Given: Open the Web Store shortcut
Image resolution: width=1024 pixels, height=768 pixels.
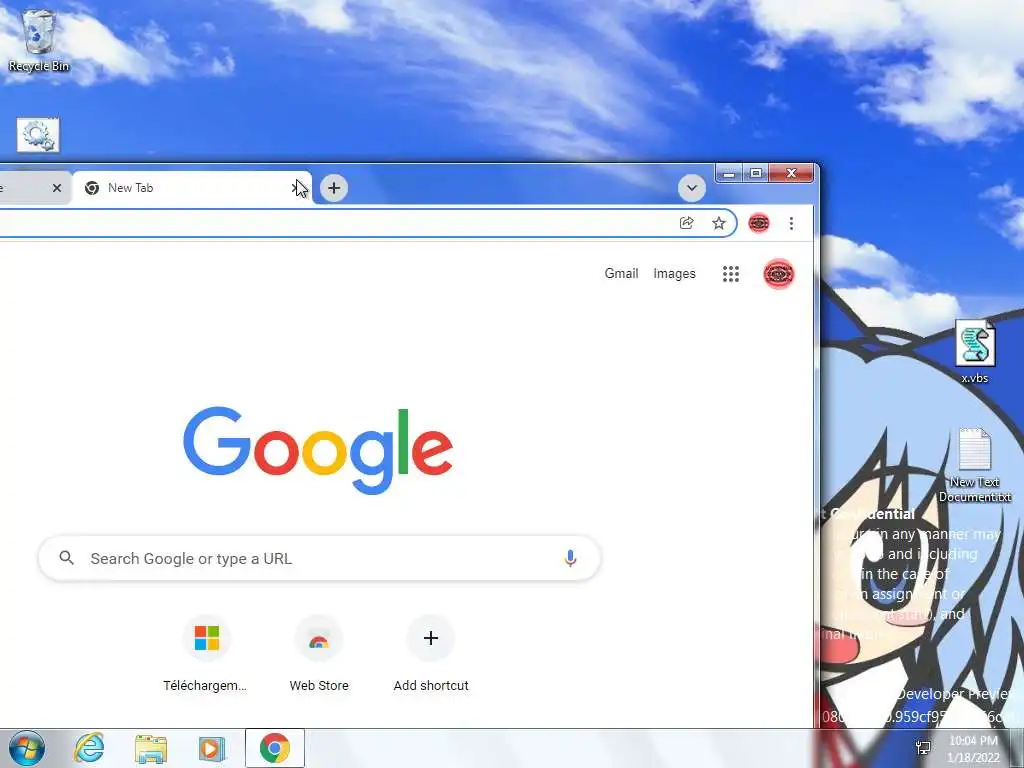Looking at the screenshot, I should 319,654.
